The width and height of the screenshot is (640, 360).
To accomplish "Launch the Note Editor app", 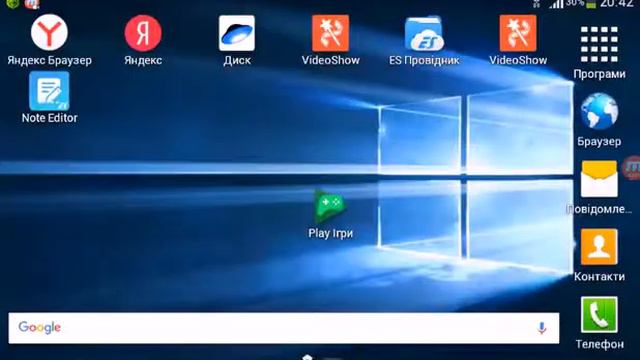I will click(x=49, y=91).
